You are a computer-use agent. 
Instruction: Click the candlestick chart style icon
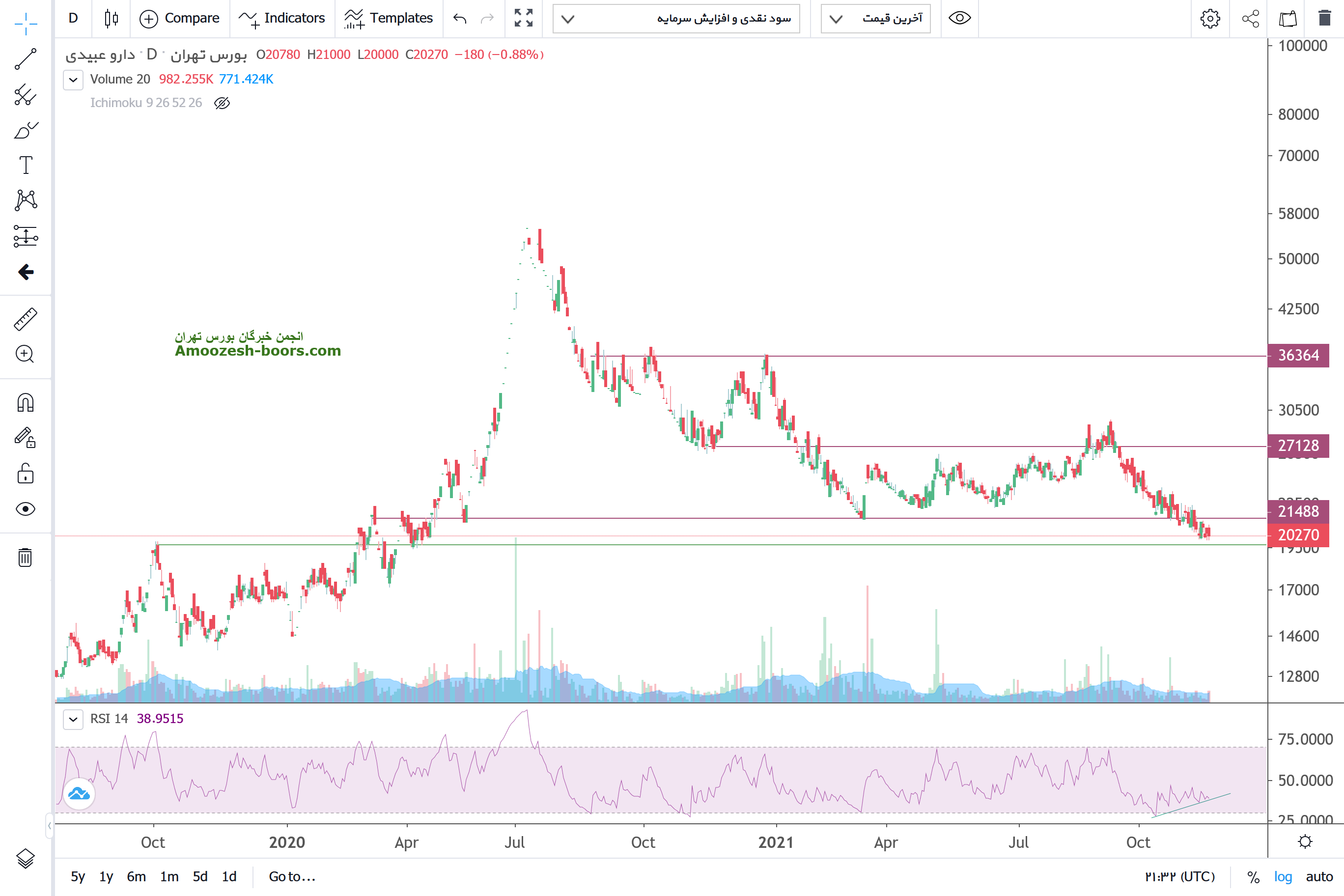click(112, 18)
